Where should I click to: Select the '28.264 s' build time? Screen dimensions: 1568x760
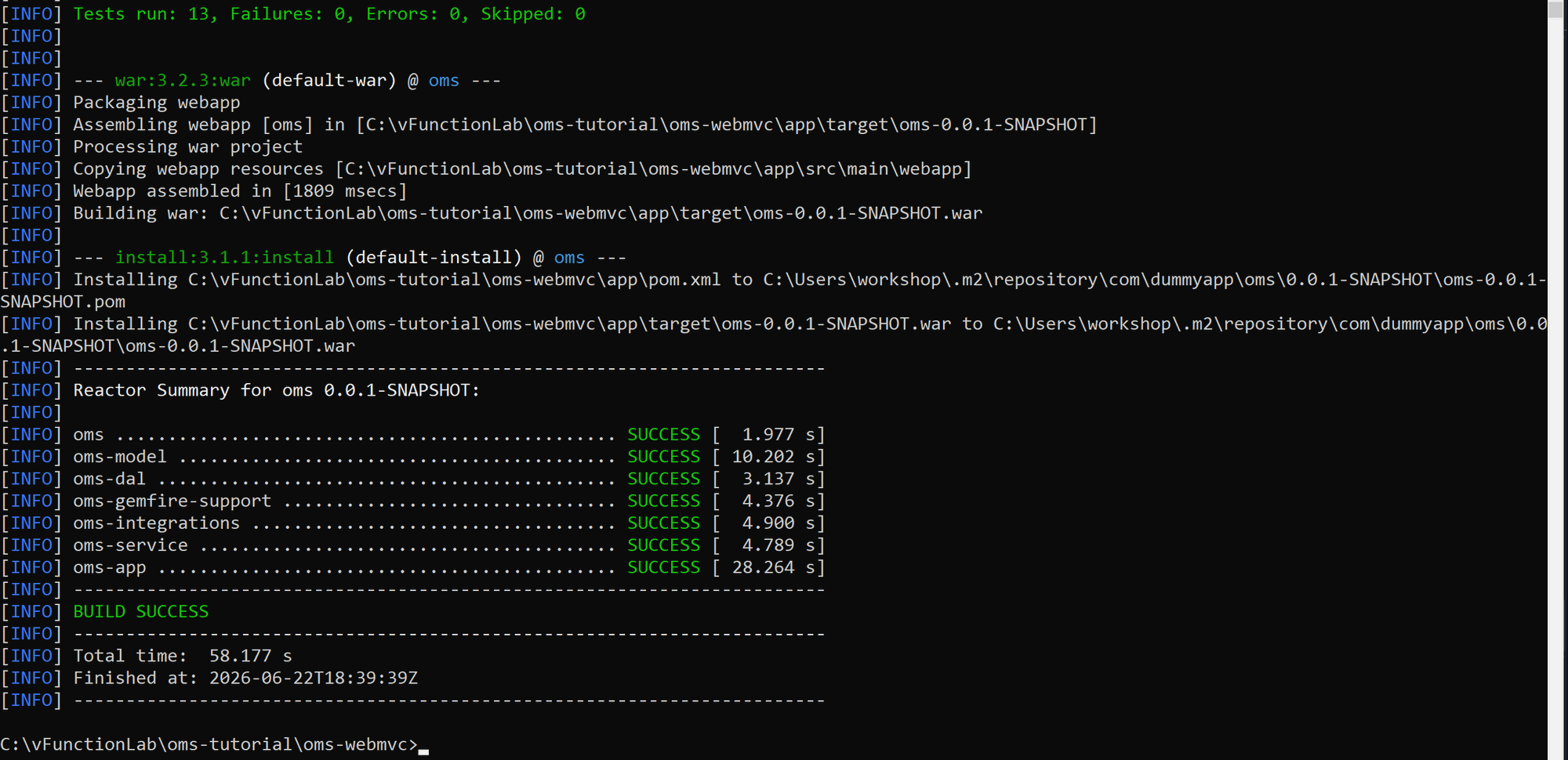(x=773, y=567)
